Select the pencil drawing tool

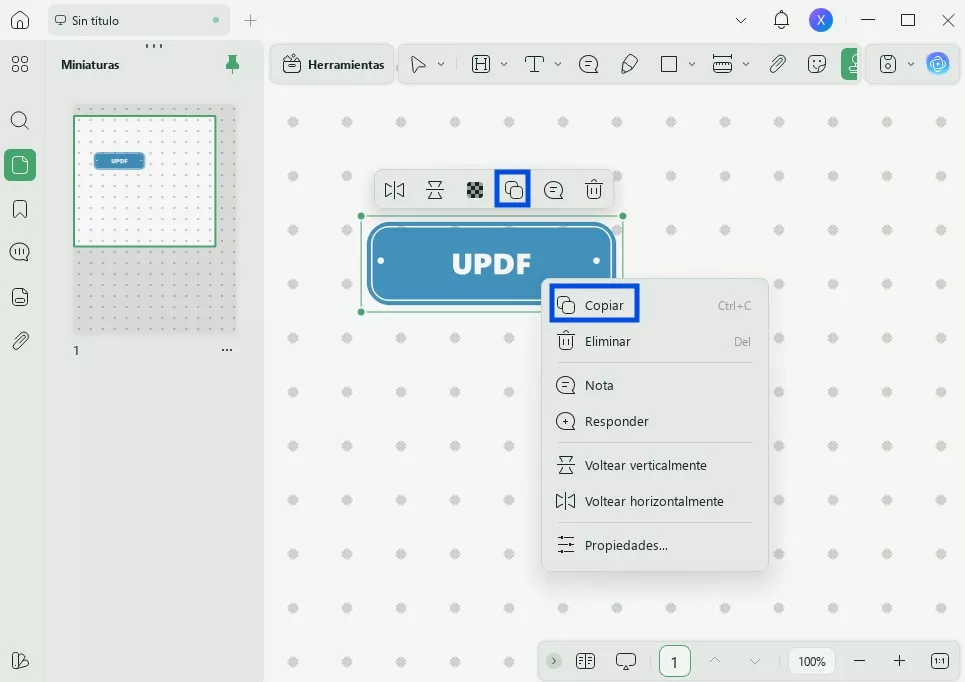tap(629, 64)
